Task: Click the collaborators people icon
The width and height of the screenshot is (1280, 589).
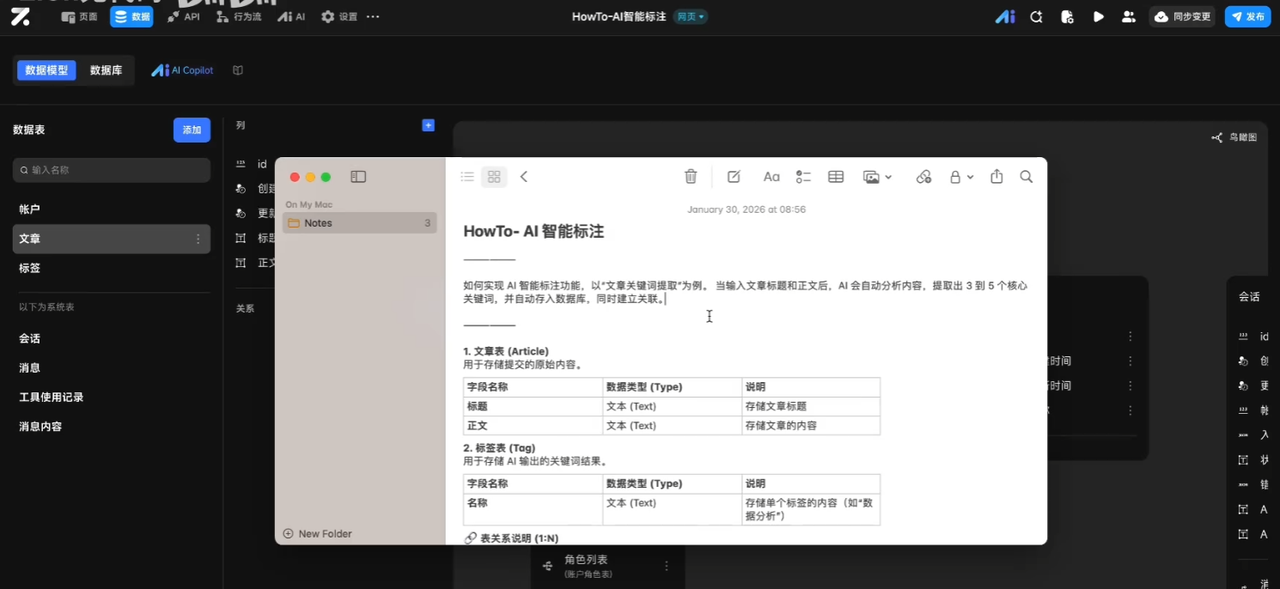Action: coord(1129,17)
